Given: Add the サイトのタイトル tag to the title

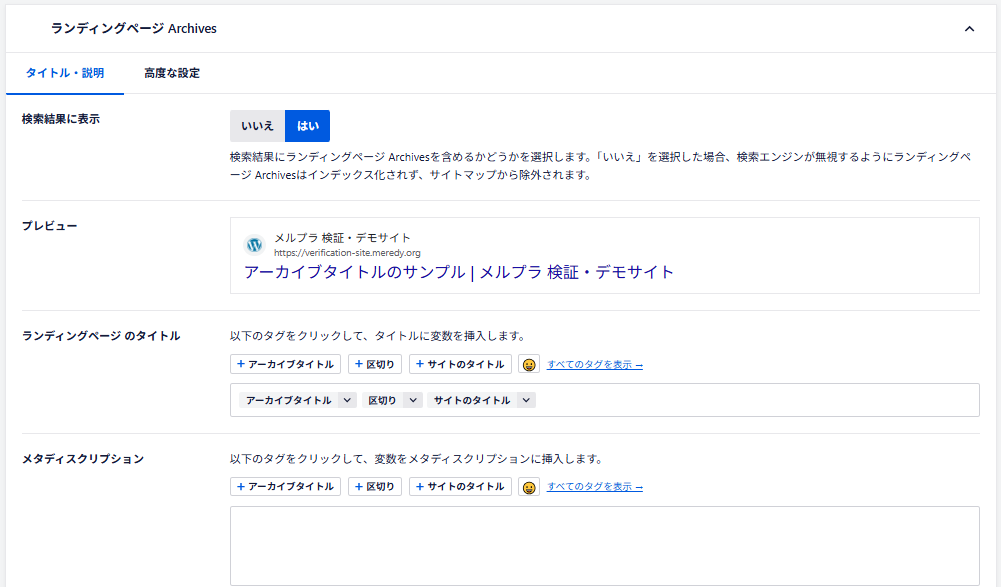Looking at the screenshot, I should pos(460,365).
